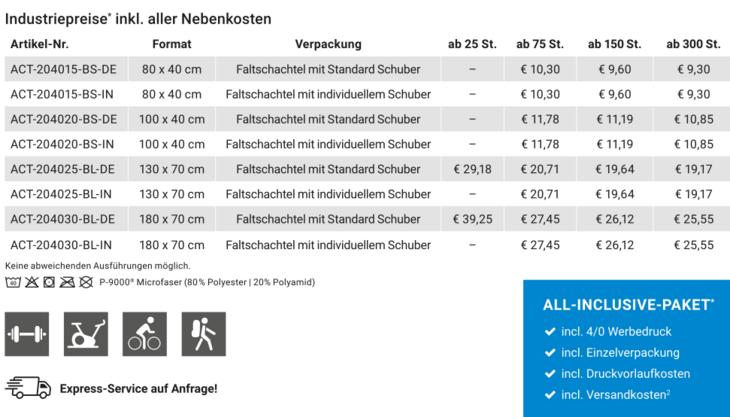Click 'Express-Service auf Anfrage!' text
The width and height of the screenshot is (730, 417).
(139, 389)
